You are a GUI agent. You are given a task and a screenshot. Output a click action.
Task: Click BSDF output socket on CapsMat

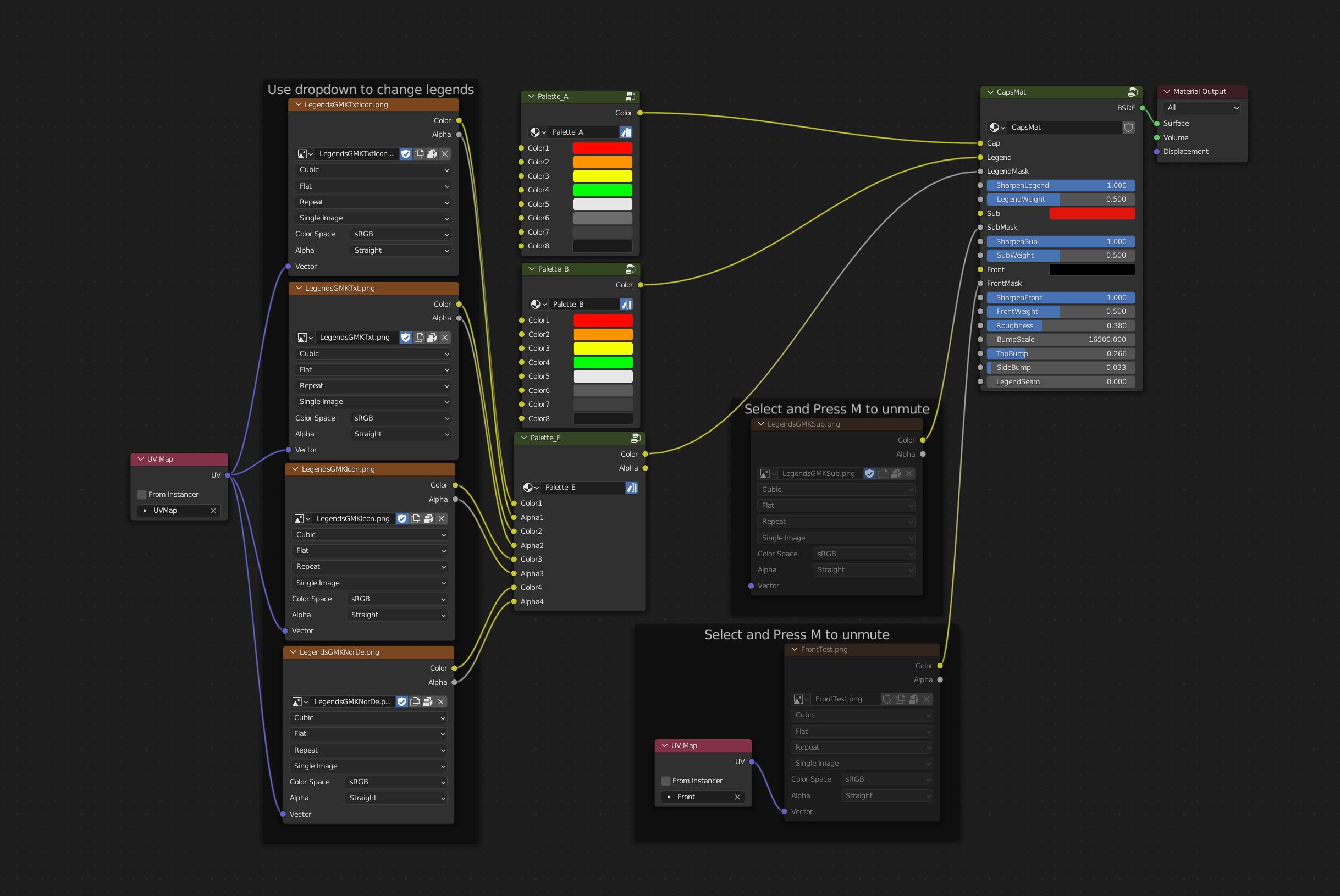(x=1142, y=108)
